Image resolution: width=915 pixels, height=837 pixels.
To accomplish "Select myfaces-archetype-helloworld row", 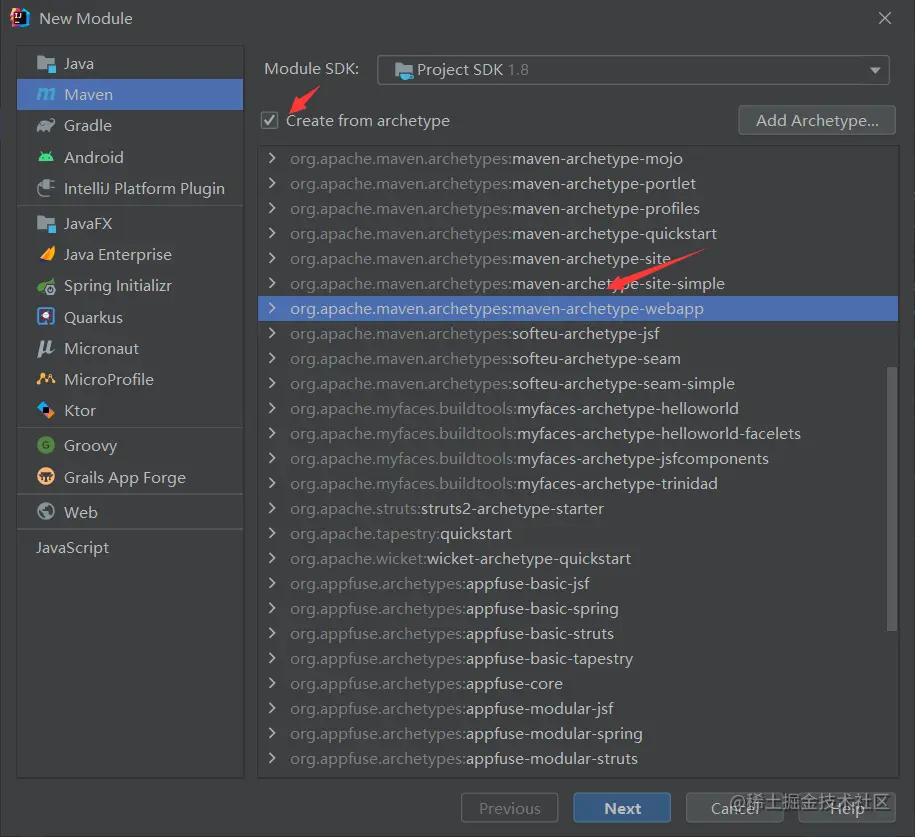I will (578, 409).
